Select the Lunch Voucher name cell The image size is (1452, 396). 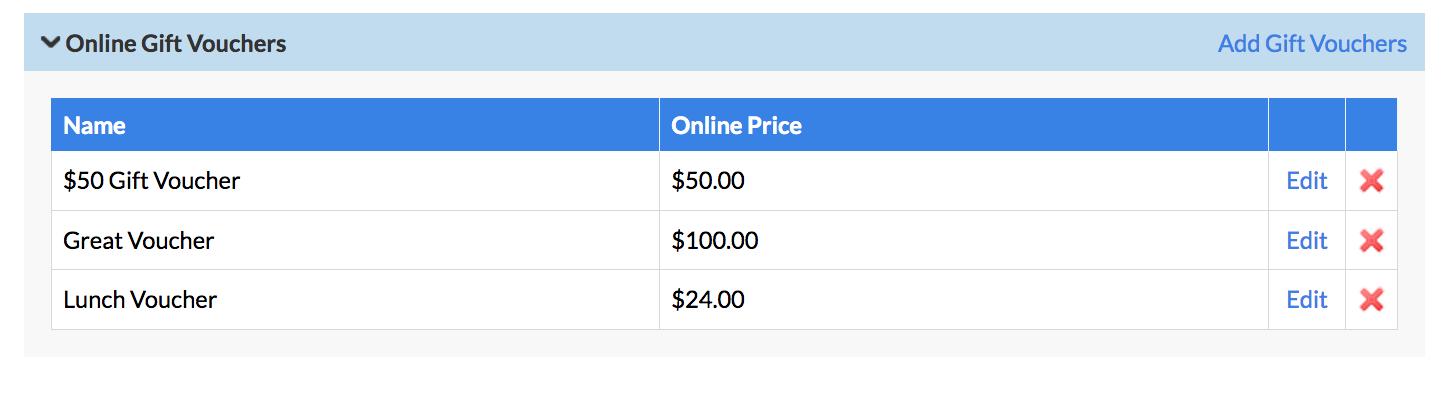(x=355, y=299)
